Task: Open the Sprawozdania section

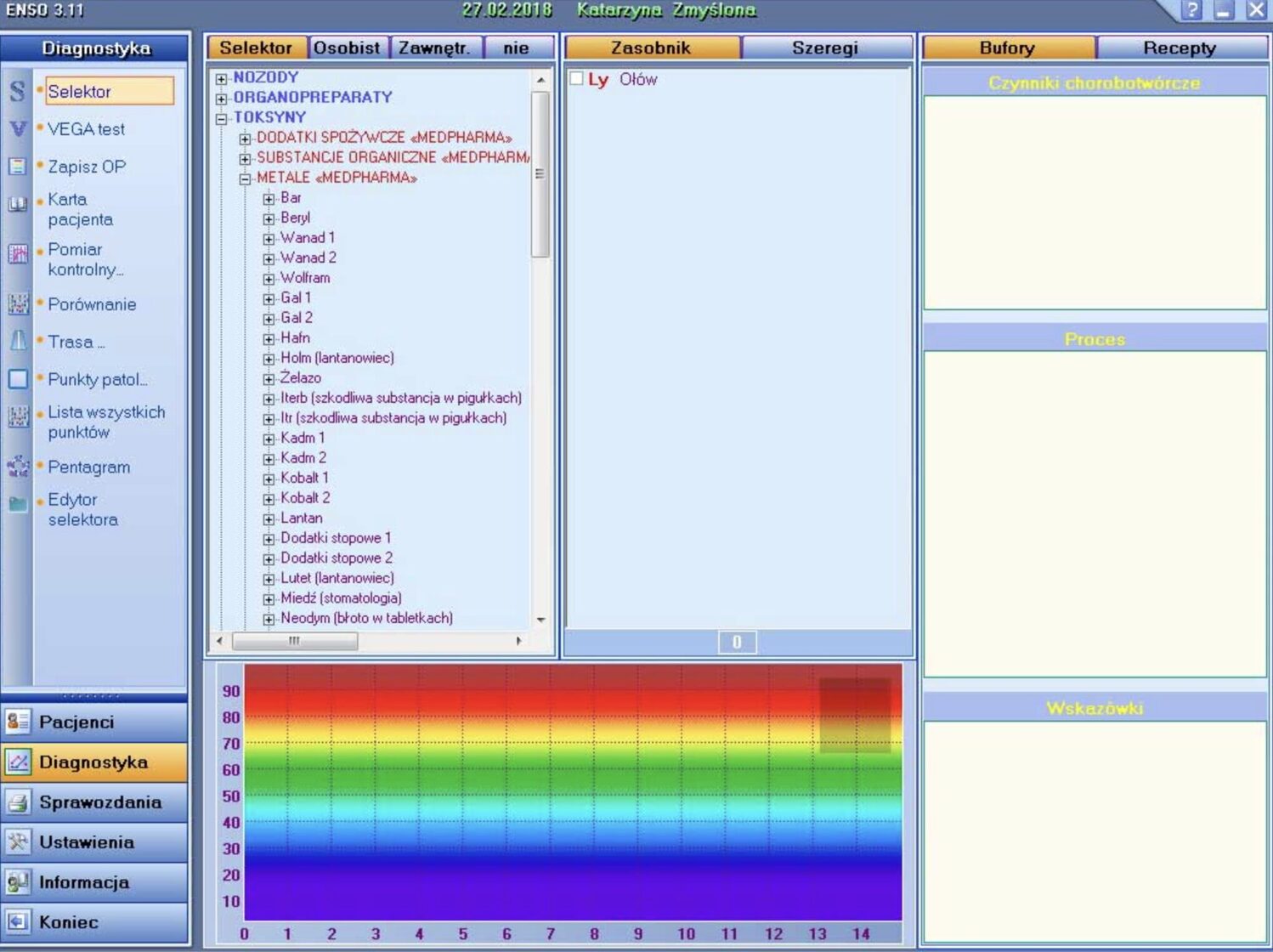Action: pyautogui.click(x=94, y=802)
